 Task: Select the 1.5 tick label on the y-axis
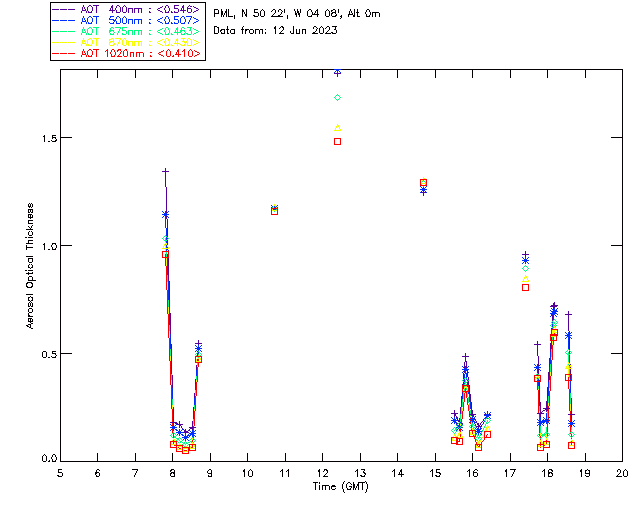click(x=45, y=138)
